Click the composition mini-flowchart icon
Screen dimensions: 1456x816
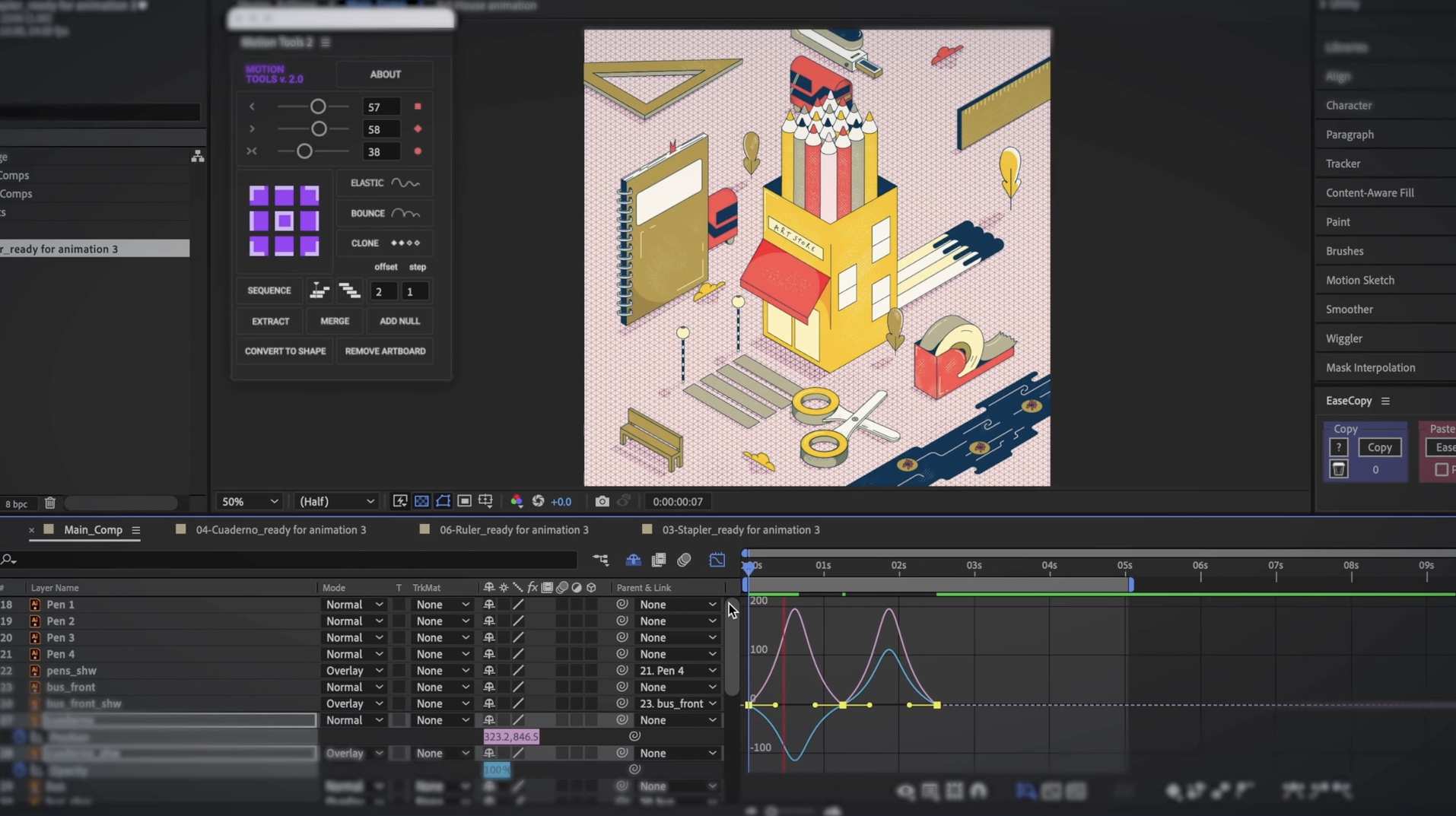tap(600, 560)
